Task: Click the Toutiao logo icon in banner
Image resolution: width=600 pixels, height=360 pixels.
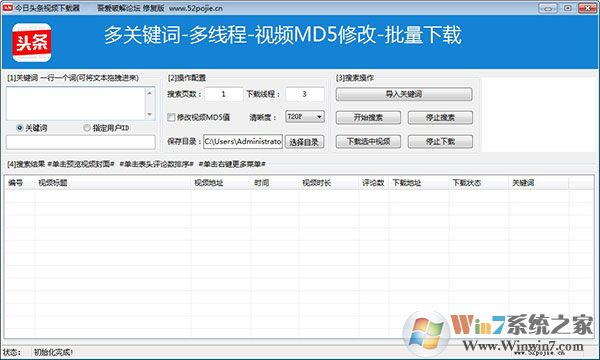Action: point(32,42)
